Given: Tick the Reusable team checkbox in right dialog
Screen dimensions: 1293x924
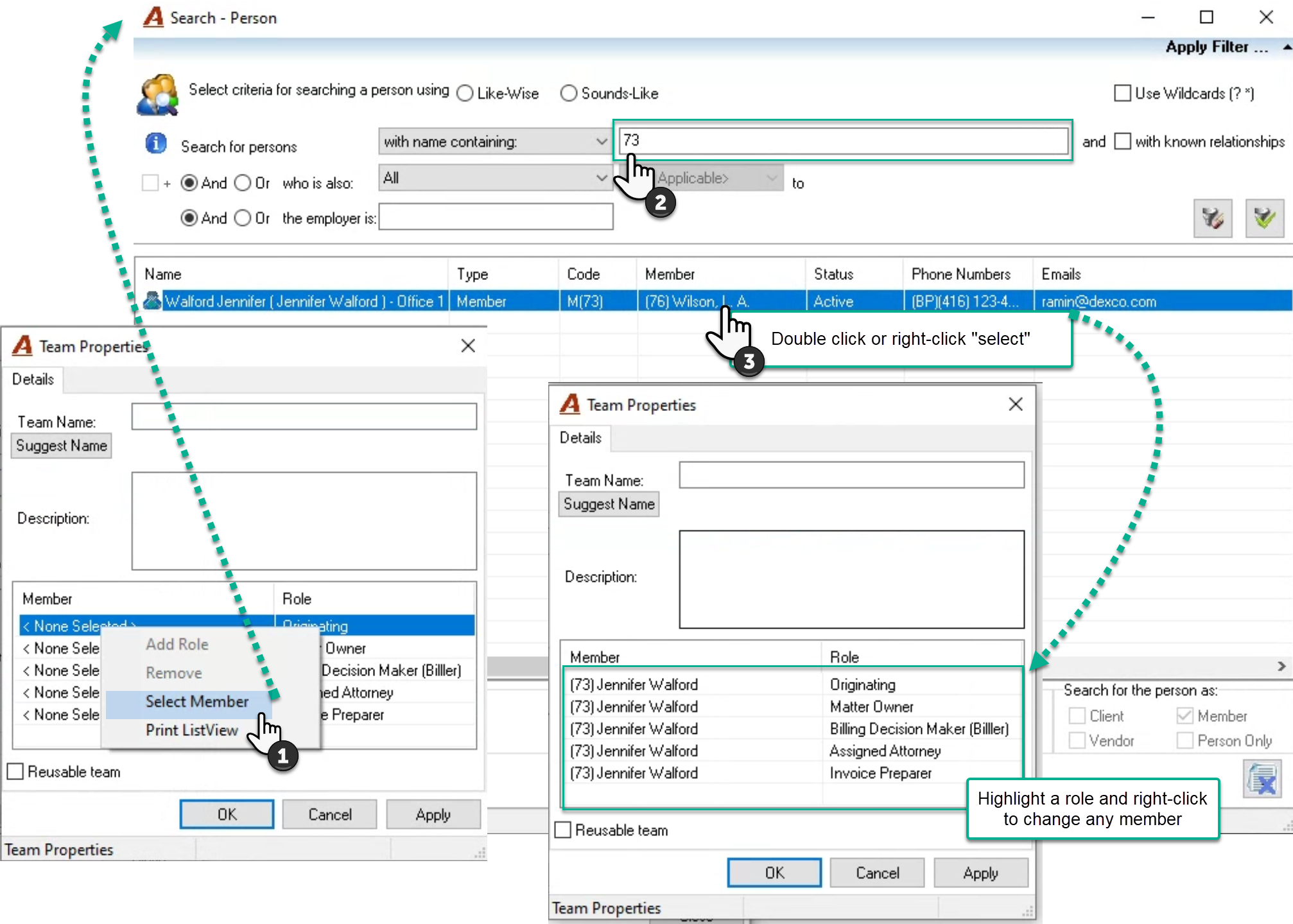Looking at the screenshot, I should click(x=563, y=830).
